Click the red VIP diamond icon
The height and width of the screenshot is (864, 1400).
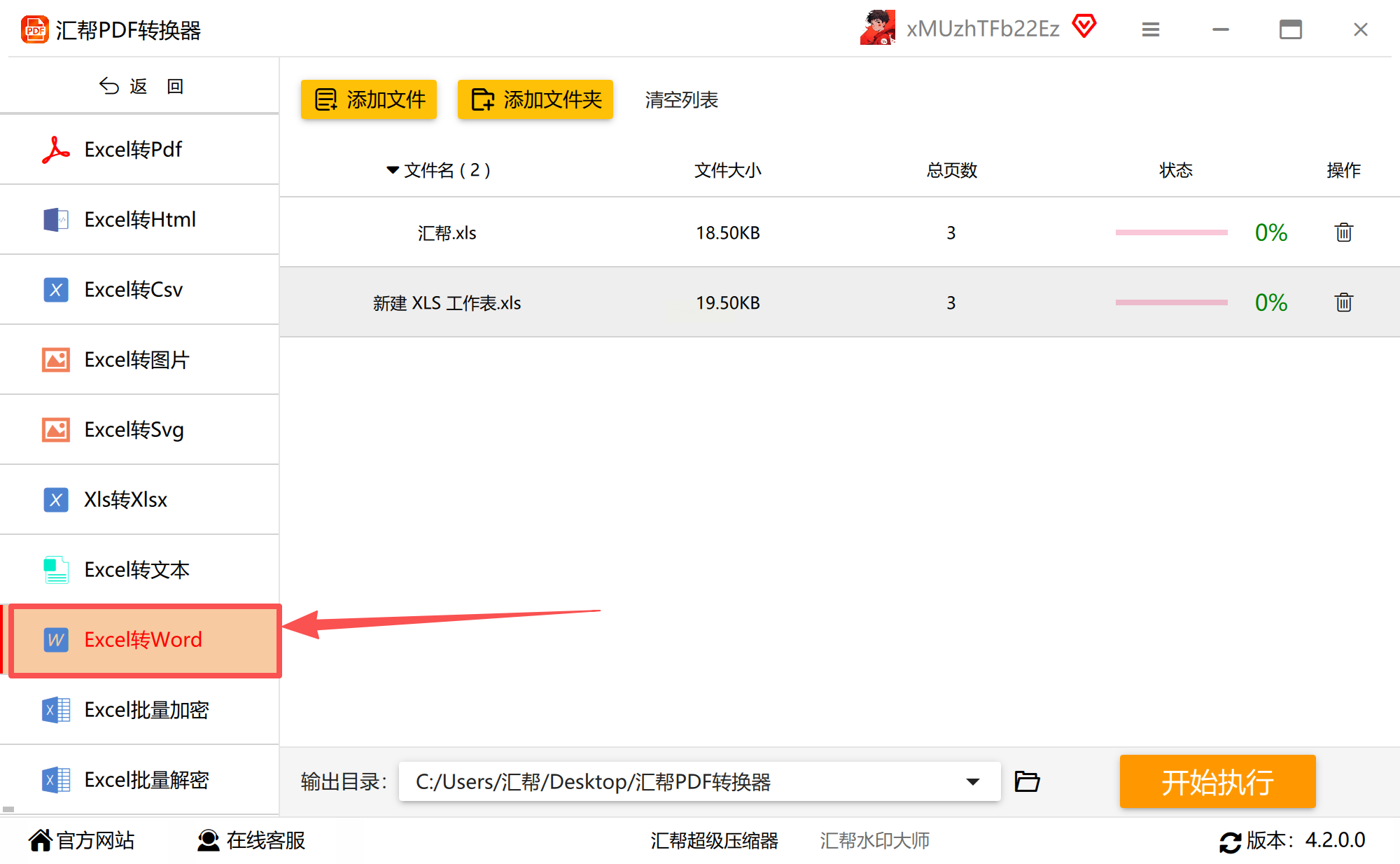coord(1084,27)
